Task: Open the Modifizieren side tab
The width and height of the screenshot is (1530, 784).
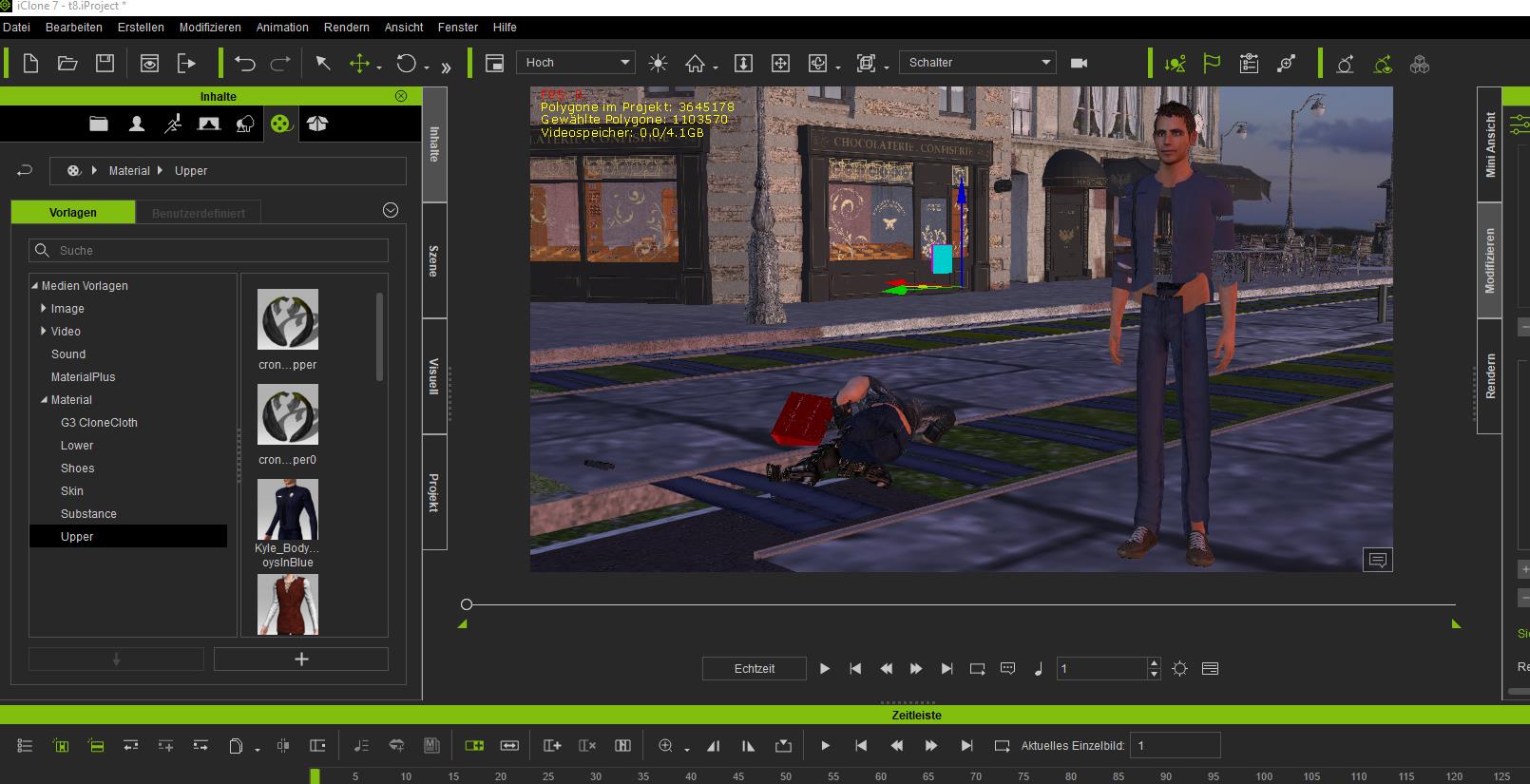Action: [x=1489, y=260]
